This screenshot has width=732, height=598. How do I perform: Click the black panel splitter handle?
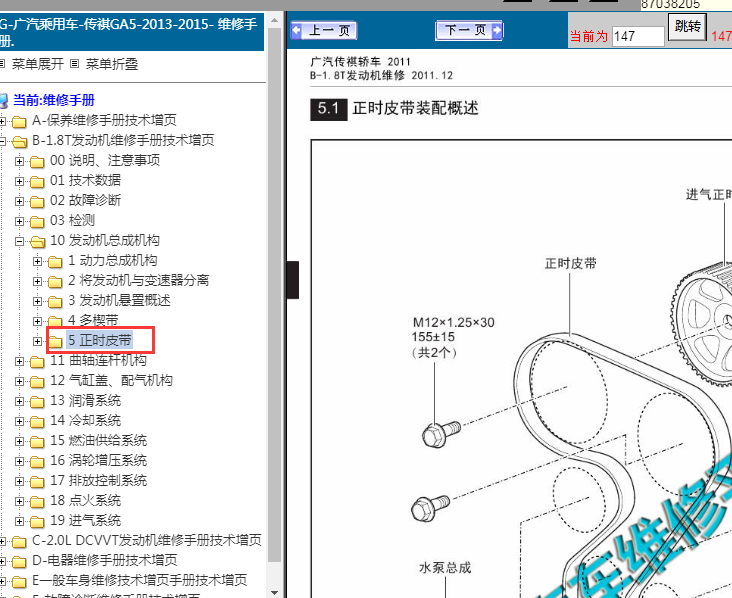(293, 280)
